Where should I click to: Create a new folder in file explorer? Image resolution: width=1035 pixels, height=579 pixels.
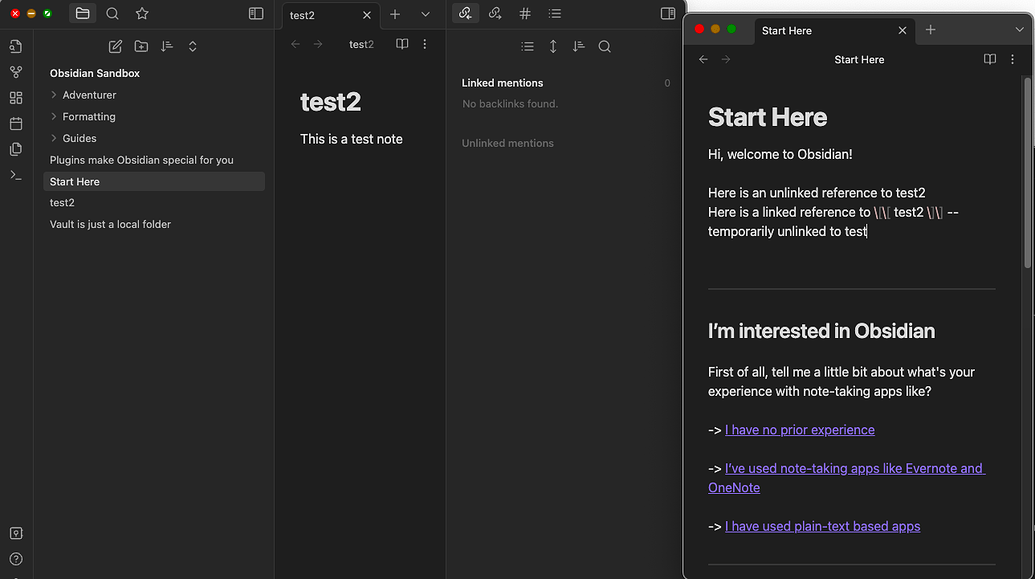click(x=141, y=46)
